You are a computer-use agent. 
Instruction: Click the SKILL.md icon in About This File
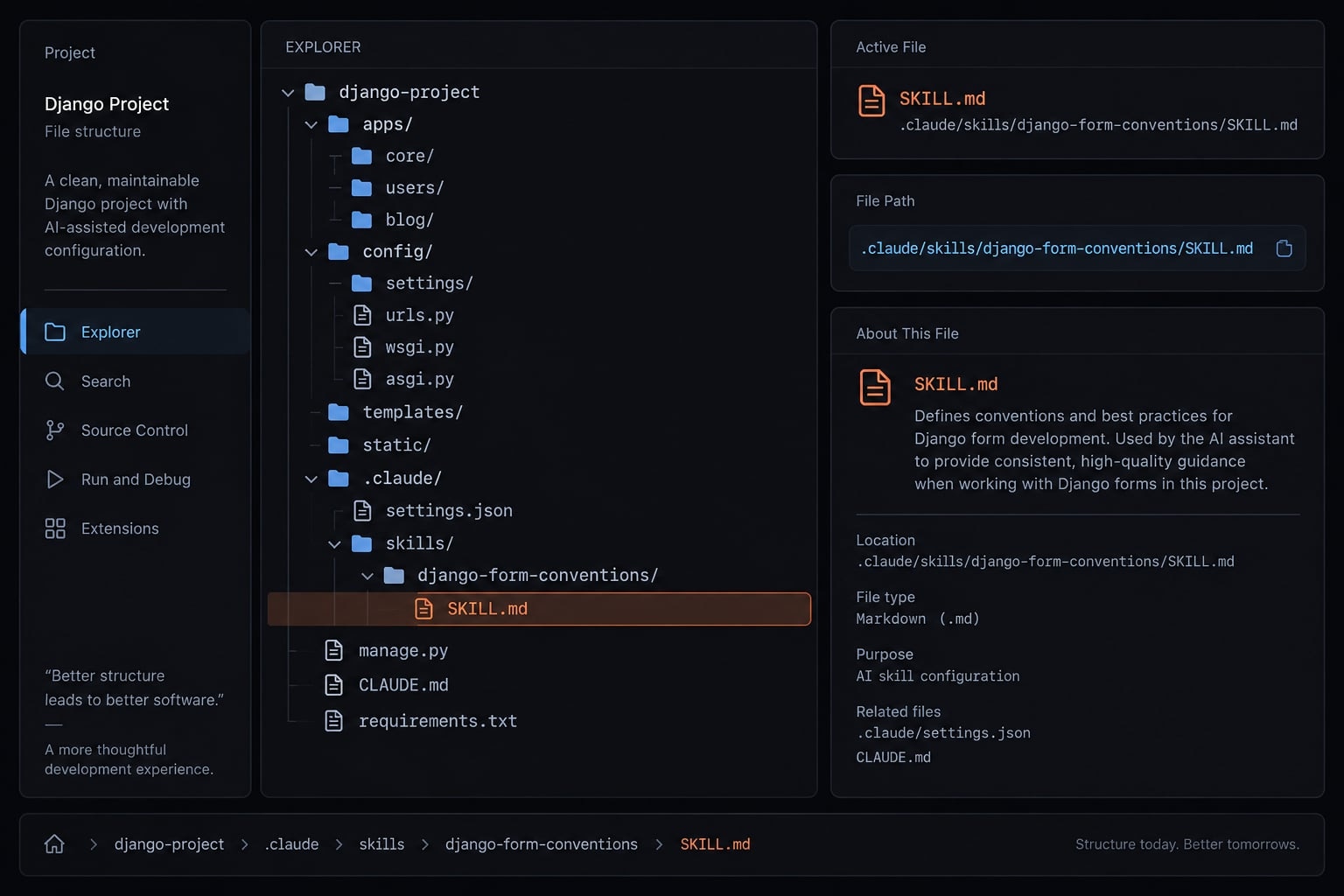(x=874, y=387)
